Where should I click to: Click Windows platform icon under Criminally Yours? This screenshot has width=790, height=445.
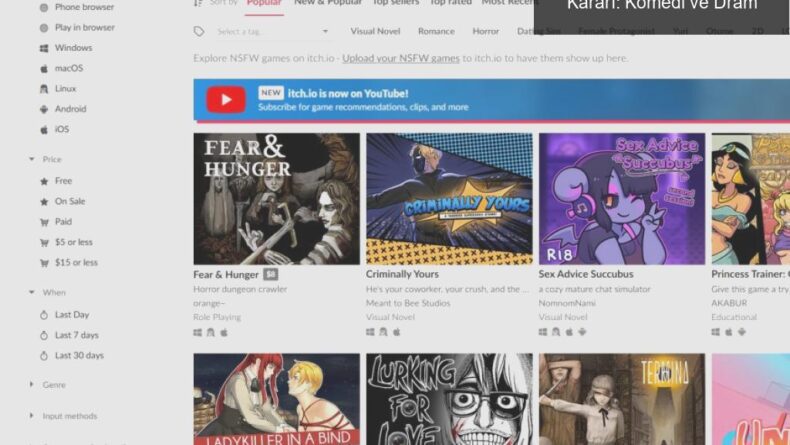[370, 332]
